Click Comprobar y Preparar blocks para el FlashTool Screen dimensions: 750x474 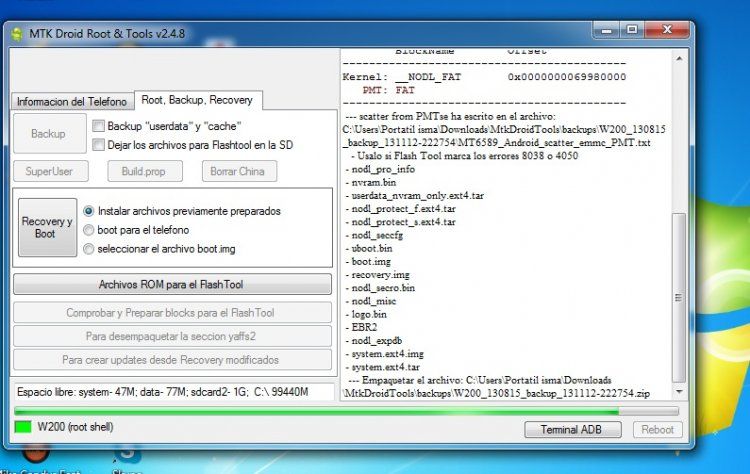pyautogui.click(x=172, y=313)
